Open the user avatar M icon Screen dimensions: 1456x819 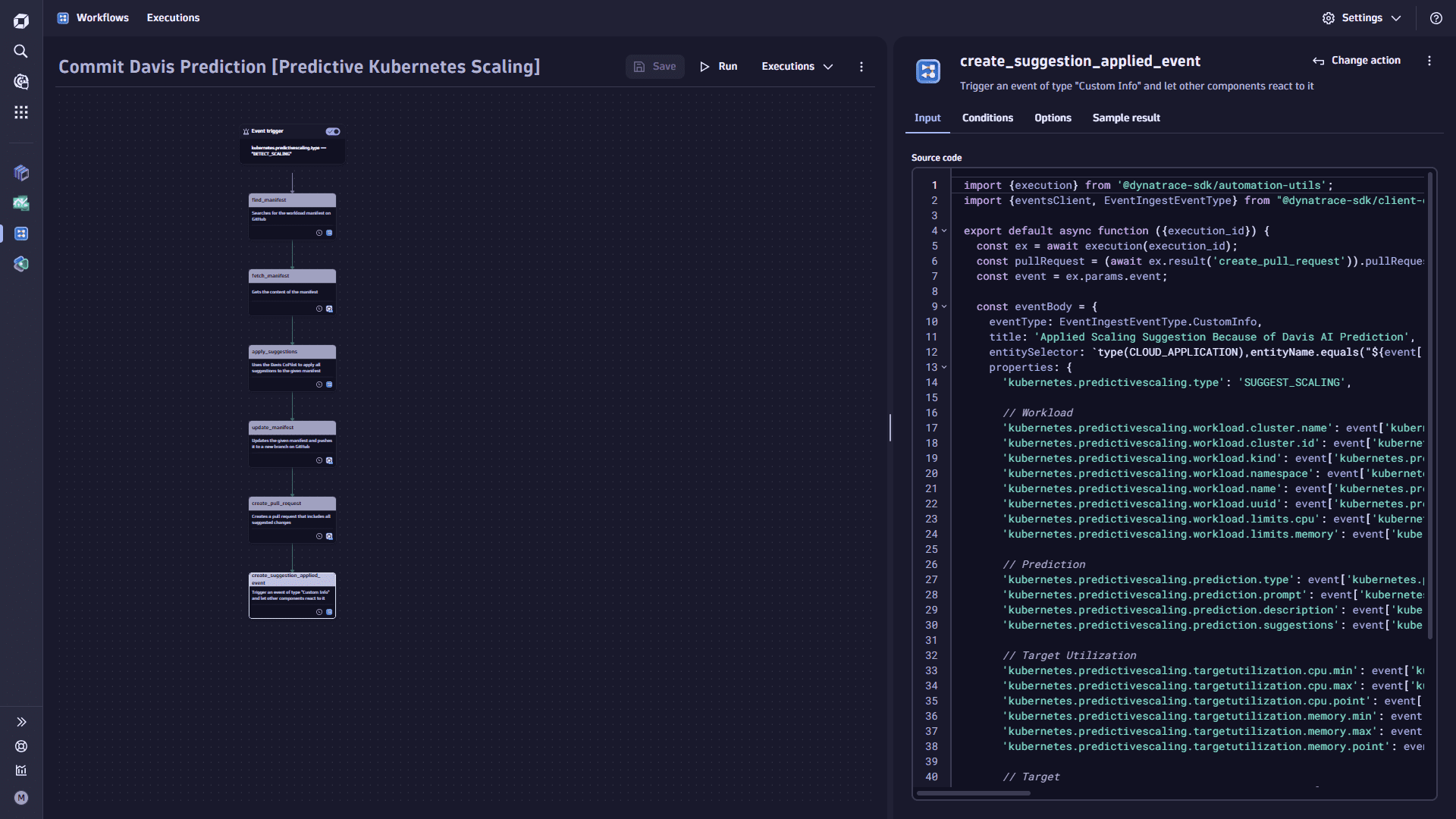[x=21, y=798]
